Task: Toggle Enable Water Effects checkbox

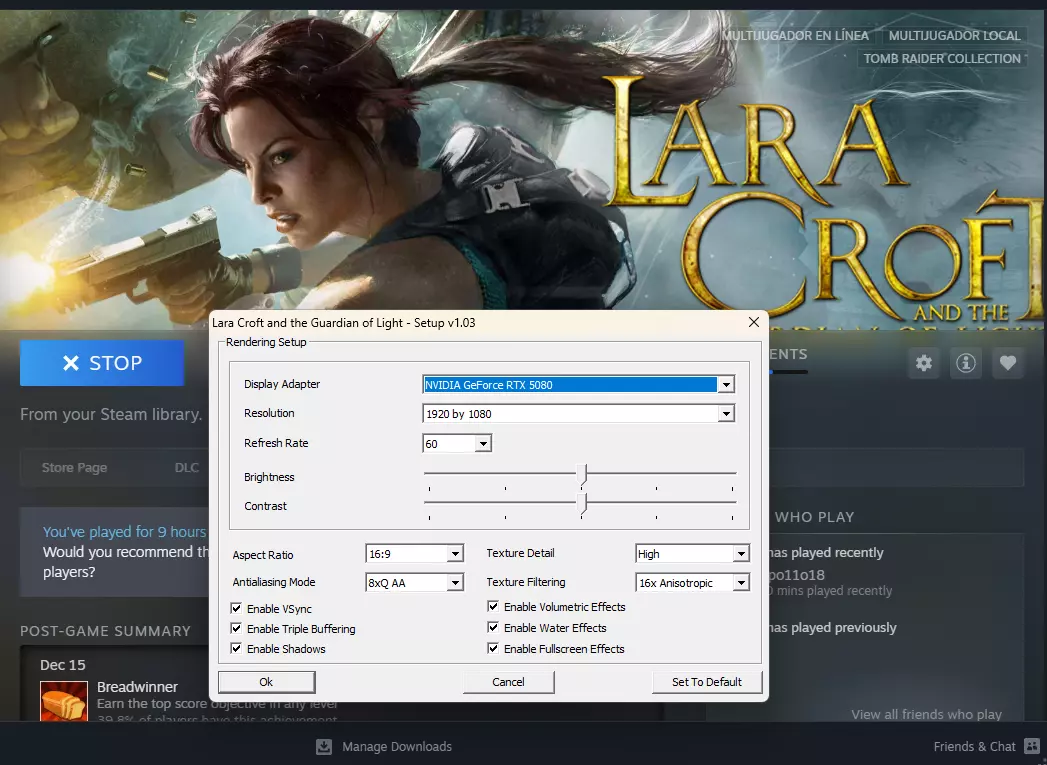Action: click(x=494, y=628)
